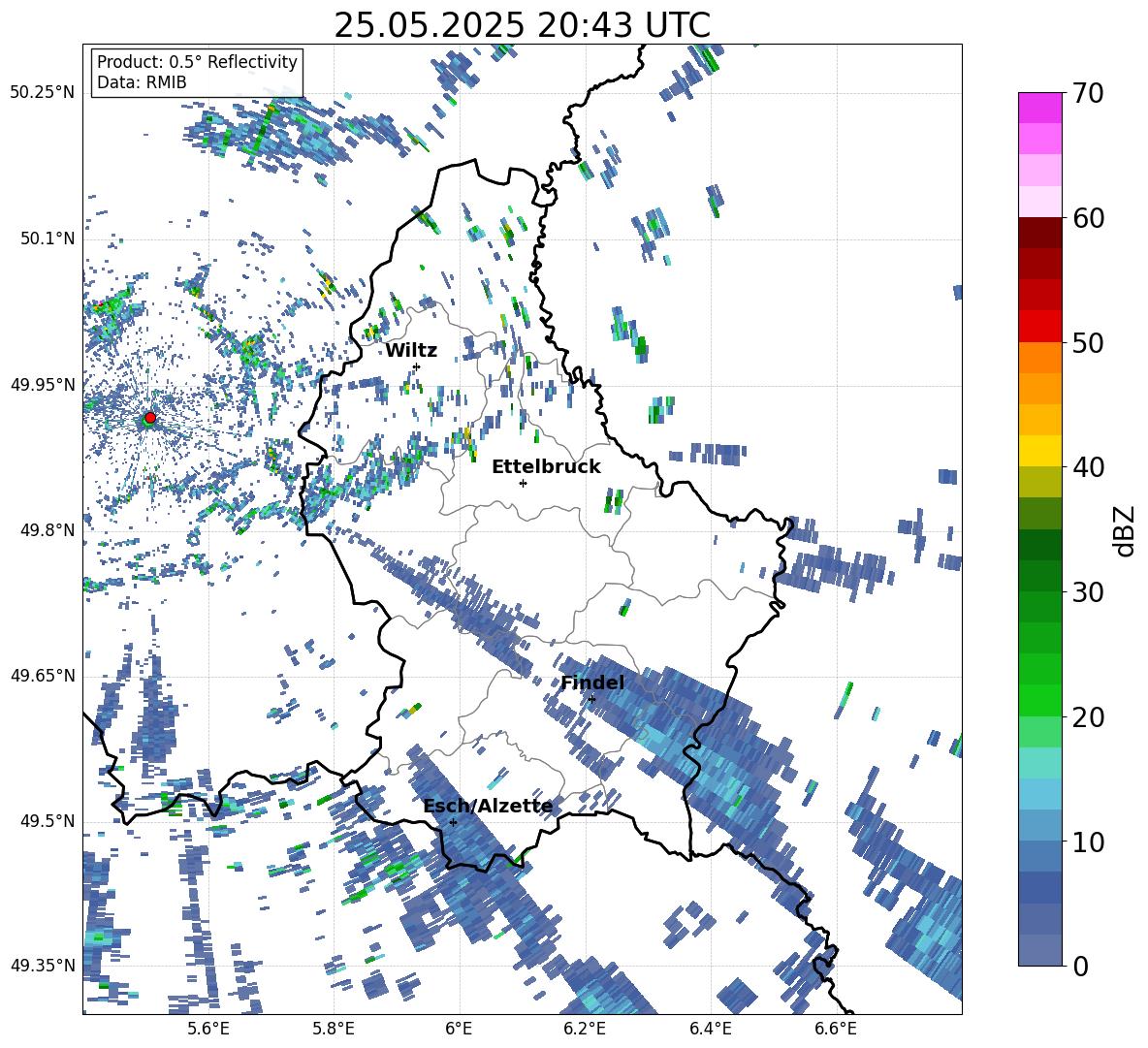Image resolution: width=1148 pixels, height=1048 pixels.
Task: Click the 49.8°N latitude label
Action: pyautogui.click(x=47, y=530)
